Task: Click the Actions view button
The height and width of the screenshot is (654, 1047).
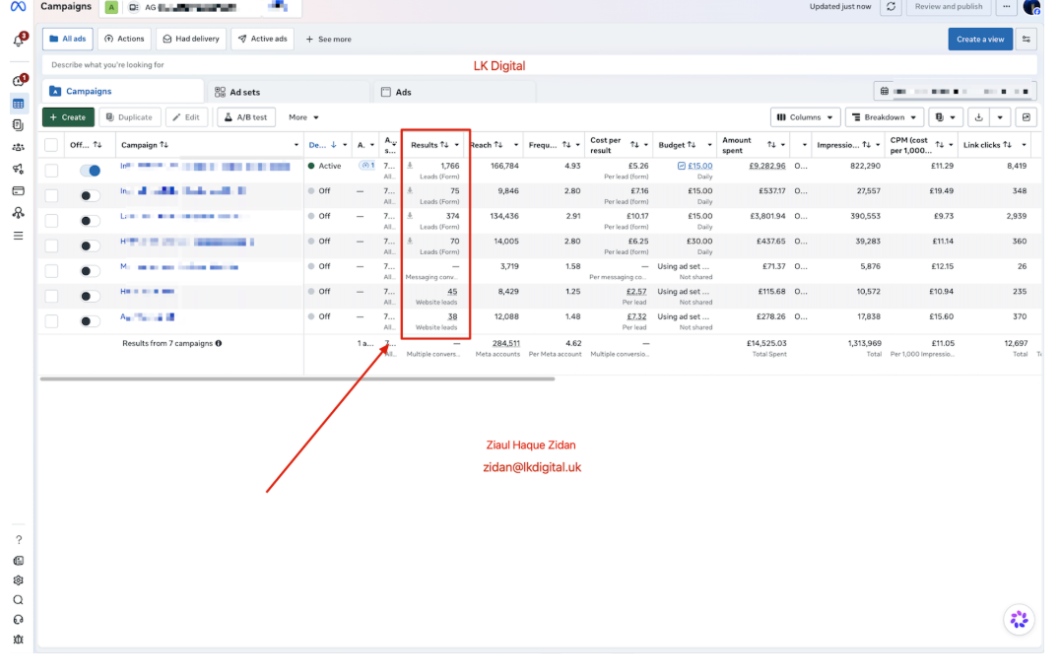Action: (x=124, y=39)
